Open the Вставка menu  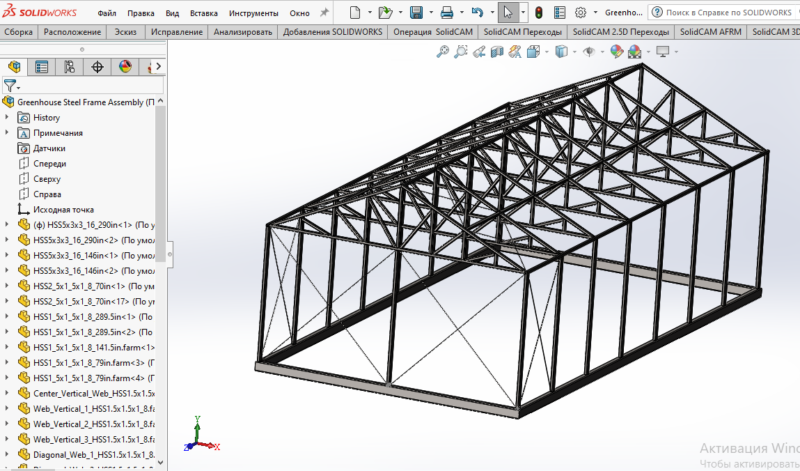204,13
